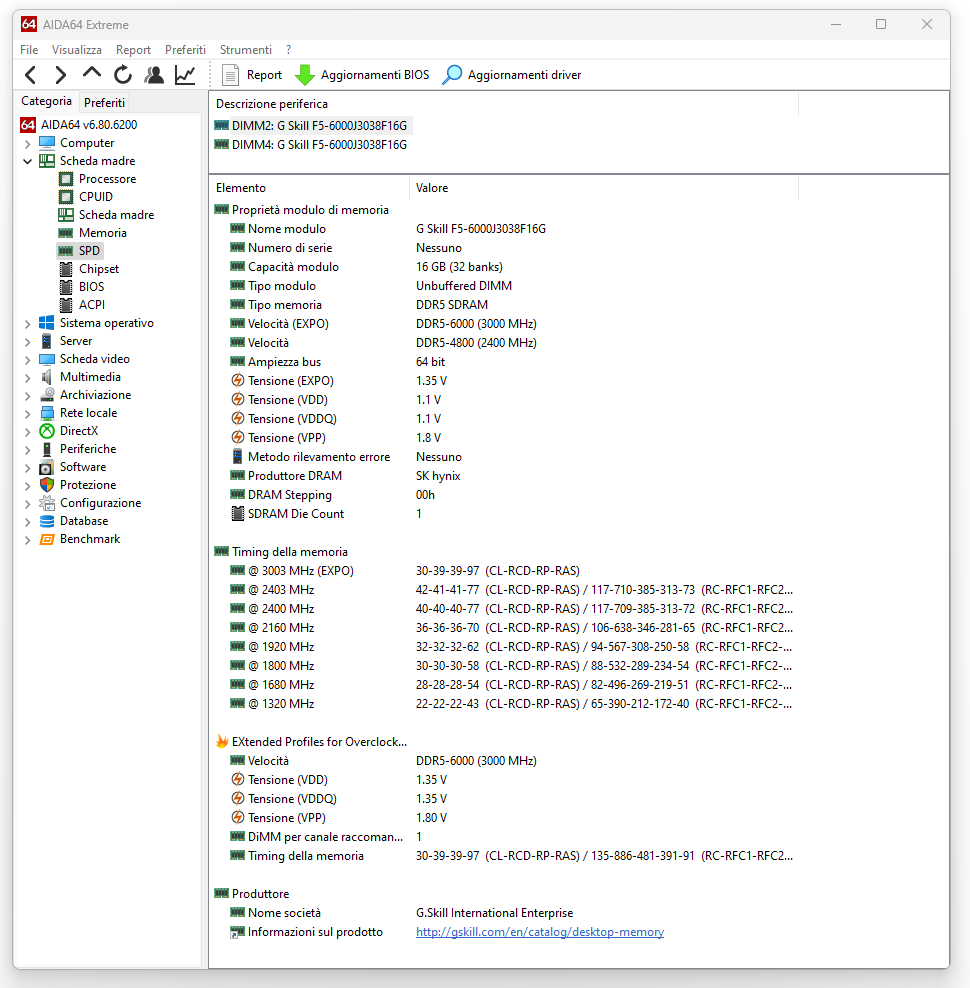Expand the Archiviazione node
Screen dimensions: 970x988
click(27, 396)
